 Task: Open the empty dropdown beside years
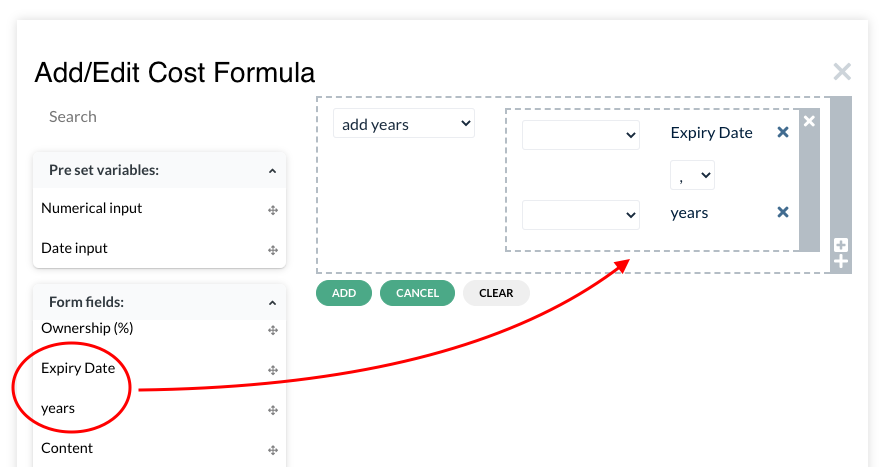581,215
